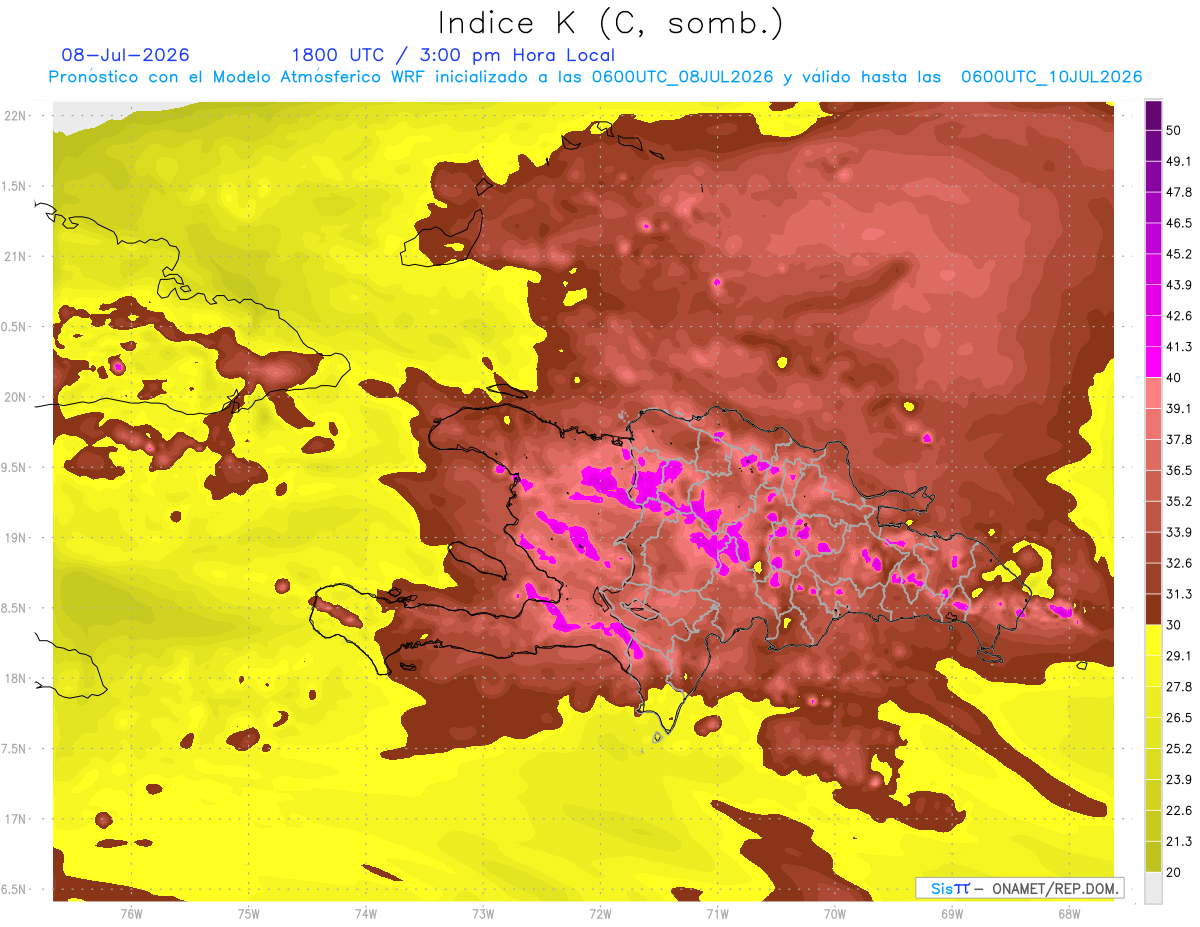Click the color scale value '23.9'
Image resolution: width=1200 pixels, height=927 pixels.
[1179, 780]
